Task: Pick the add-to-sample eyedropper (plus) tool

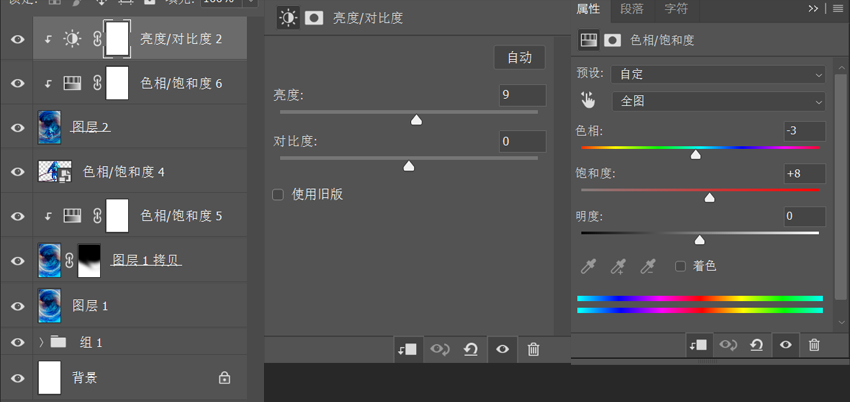Action: (x=618, y=266)
